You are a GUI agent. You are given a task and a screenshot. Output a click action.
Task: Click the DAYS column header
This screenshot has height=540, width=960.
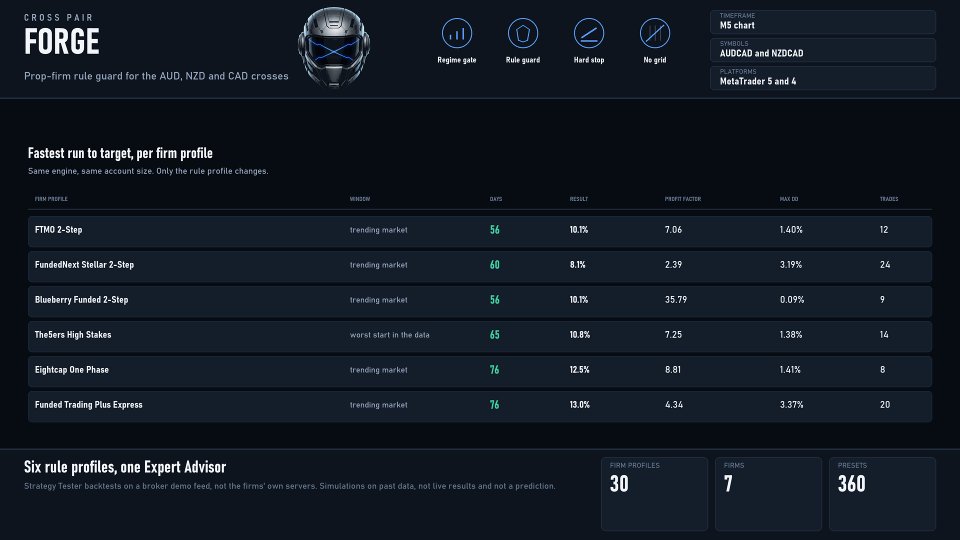[x=496, y=199]
